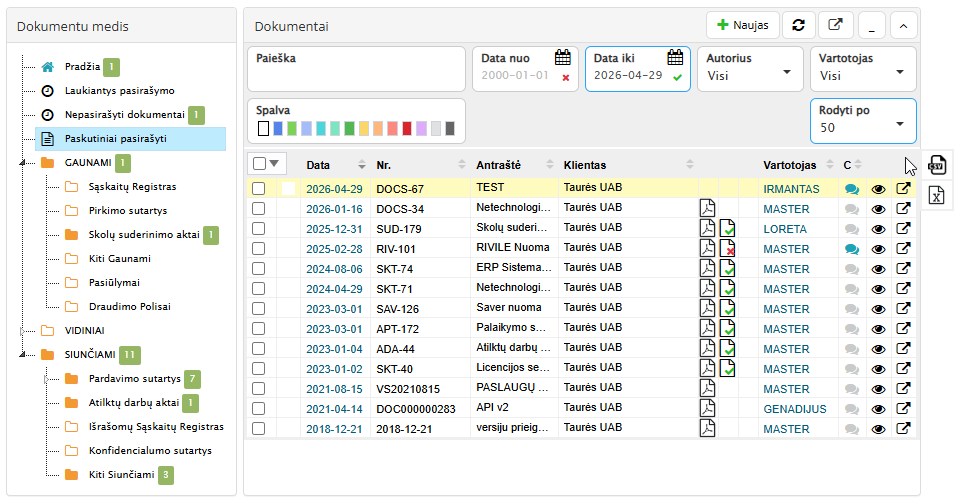Open comments for RIV-101 row

click(x=851, y=249)
